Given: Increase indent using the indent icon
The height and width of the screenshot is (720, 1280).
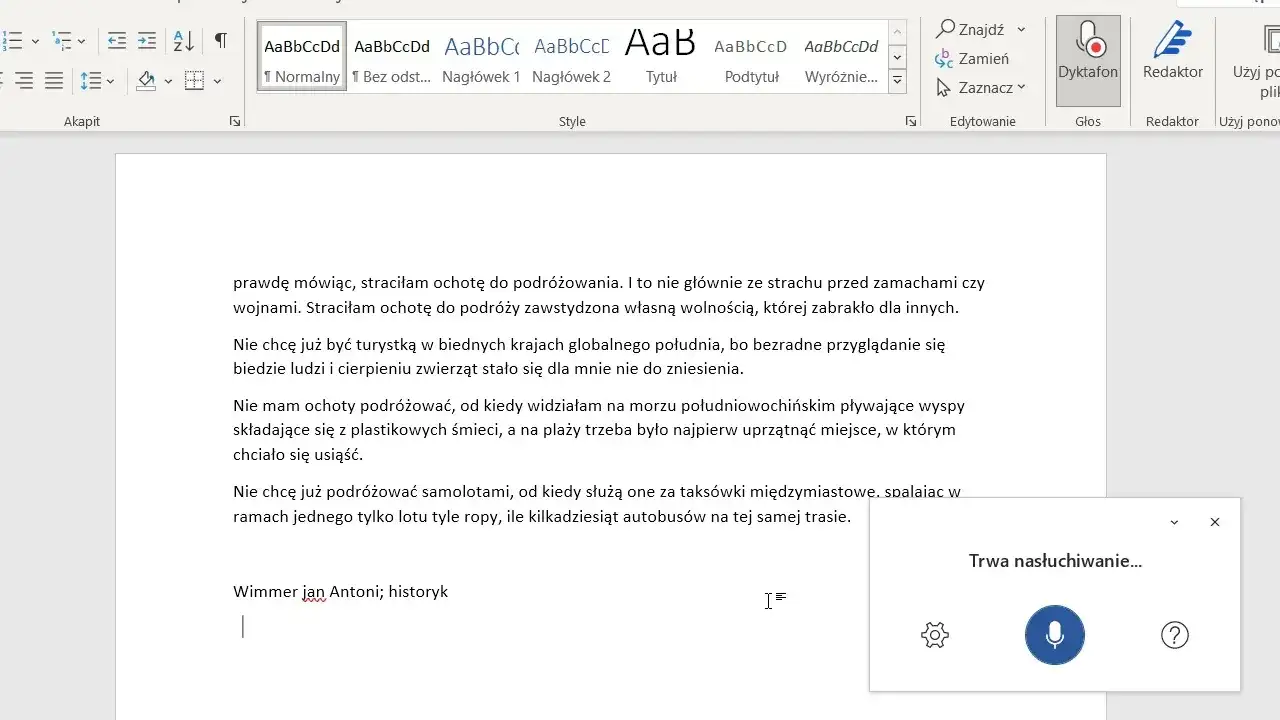Looking at the screenshot, I should tap(146, 40).
